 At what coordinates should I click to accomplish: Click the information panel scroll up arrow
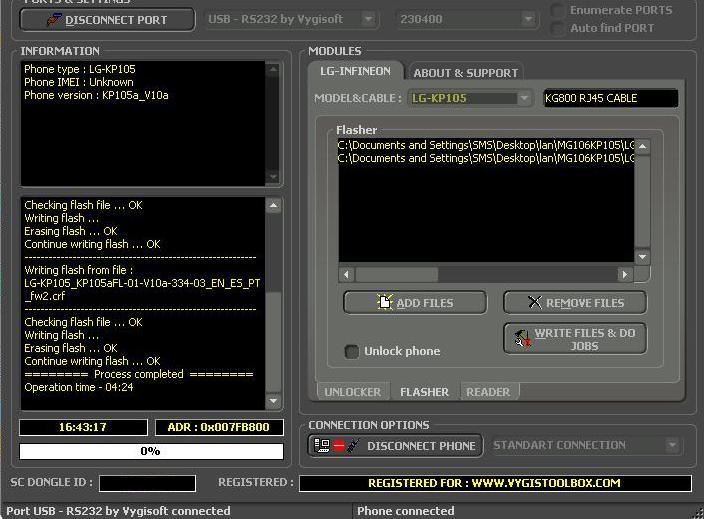point(273,69)
